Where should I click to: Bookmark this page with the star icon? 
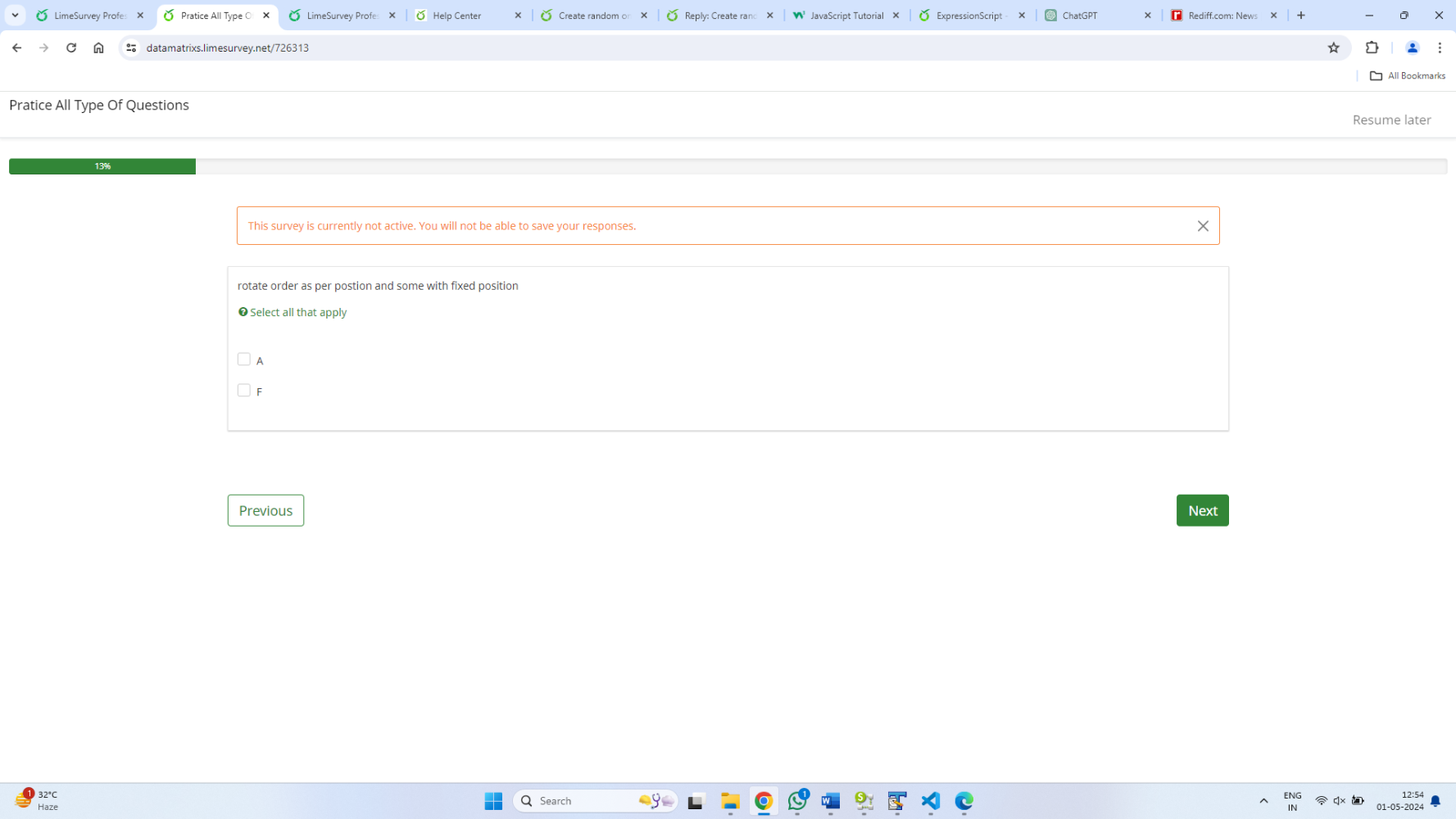tap(1333, 48)
